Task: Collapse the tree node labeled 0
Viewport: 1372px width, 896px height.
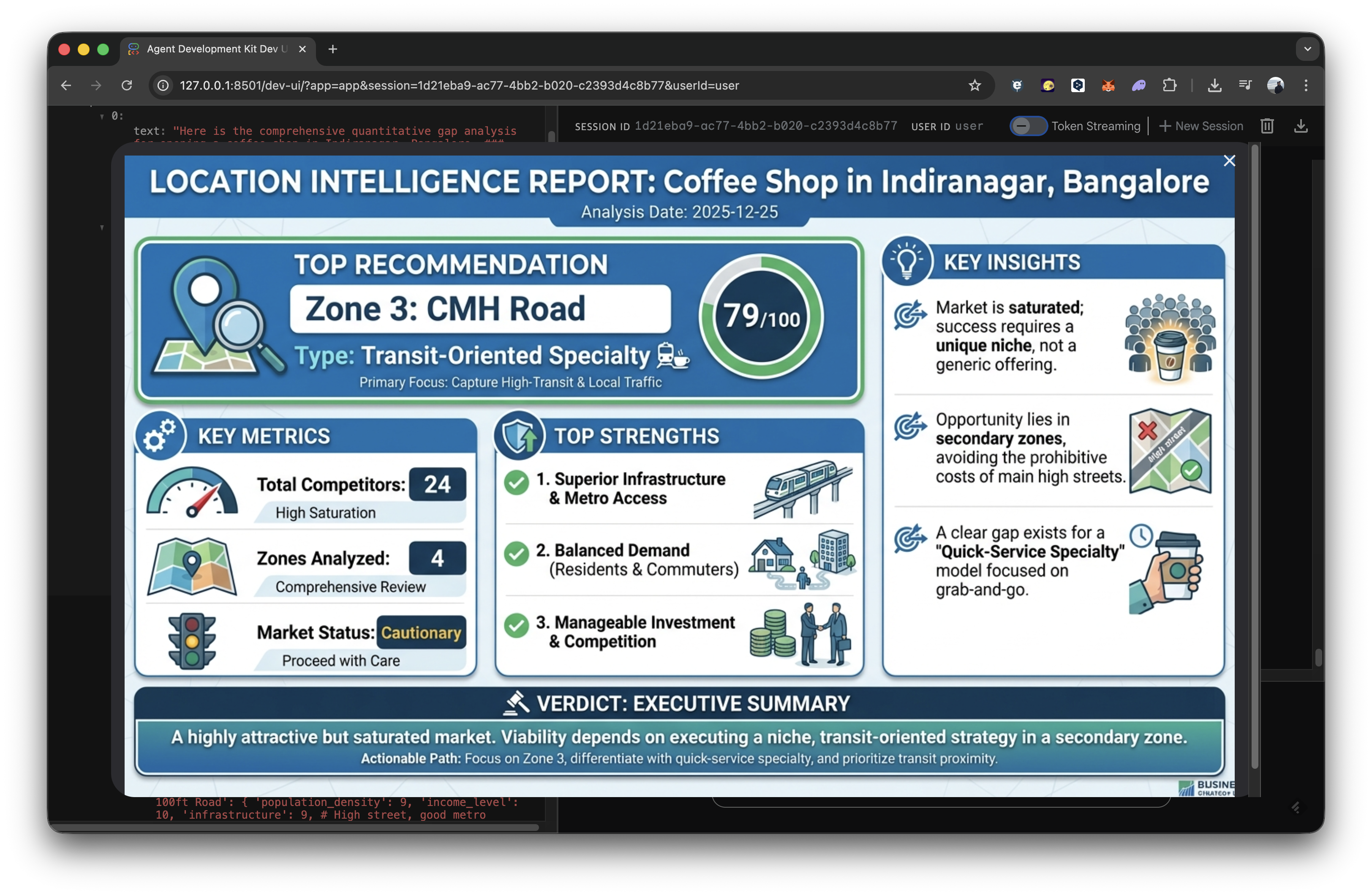Action: (x=102, y=116)
